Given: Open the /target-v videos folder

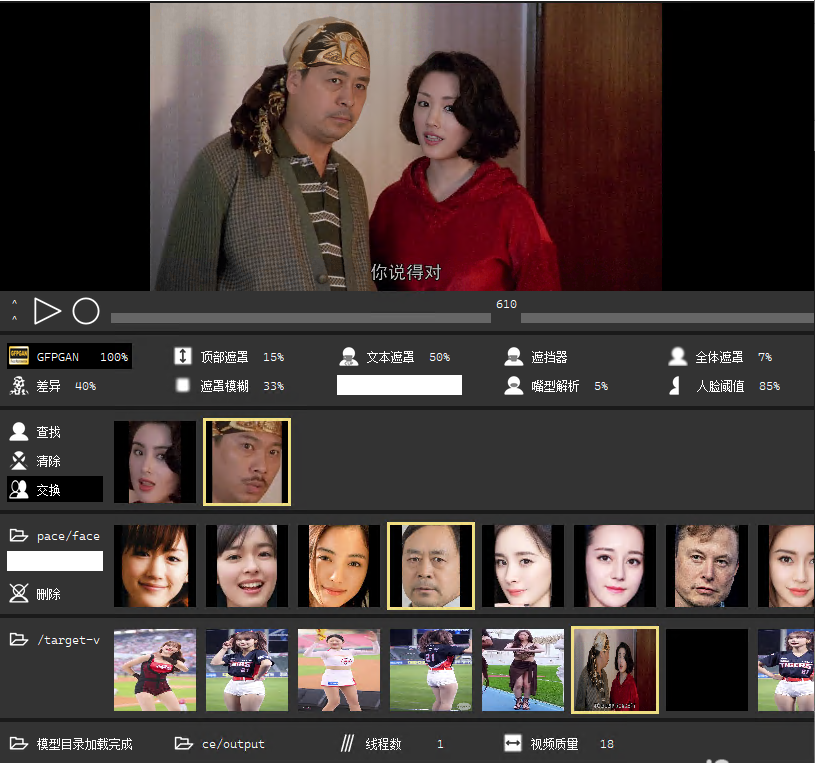Looking at the screenshot, I should [19, 639].
